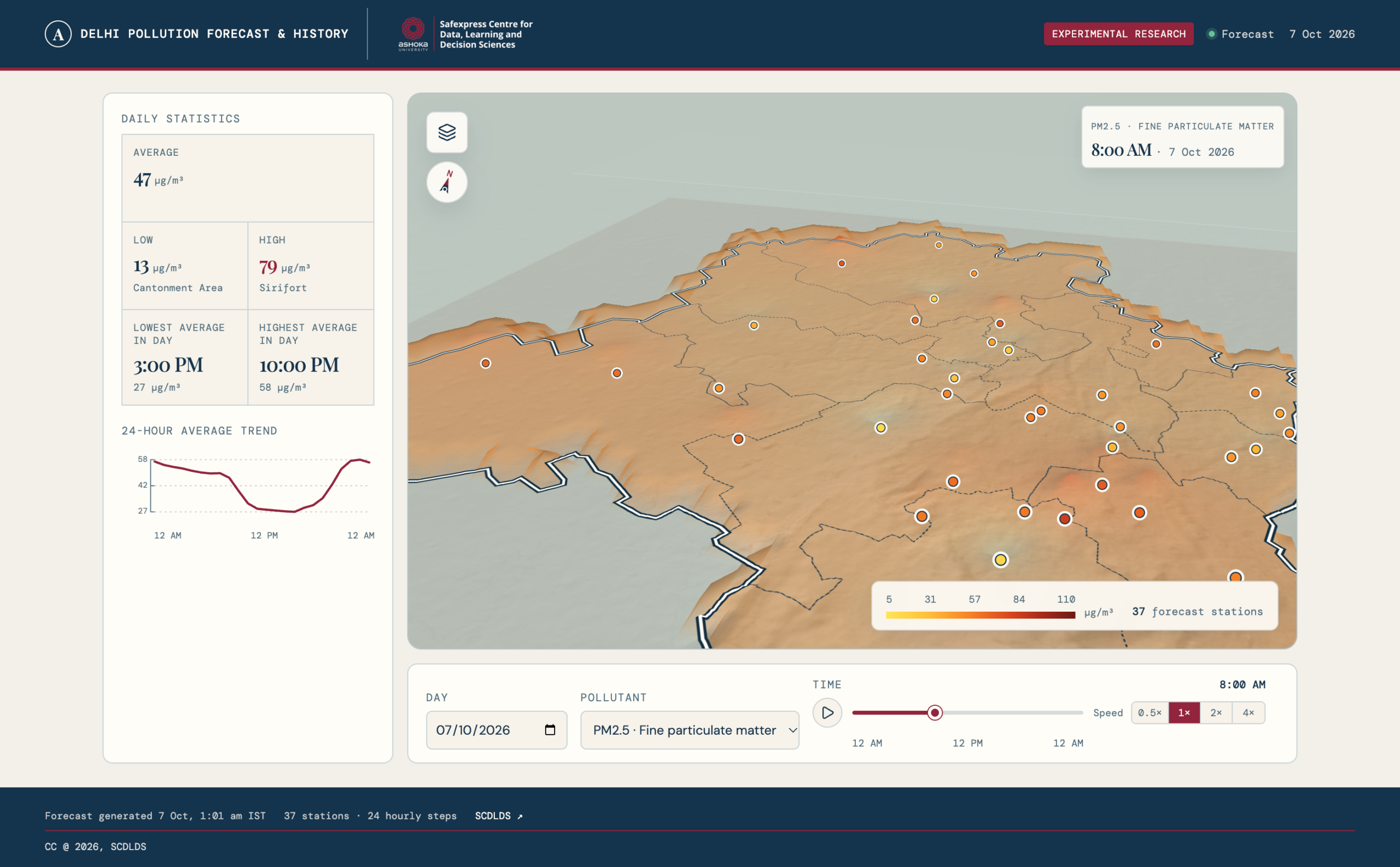Screen dimensions: 1400x867
Task: Click the Safexpress Centre Ashoka logo
Action: coord(465,34)
